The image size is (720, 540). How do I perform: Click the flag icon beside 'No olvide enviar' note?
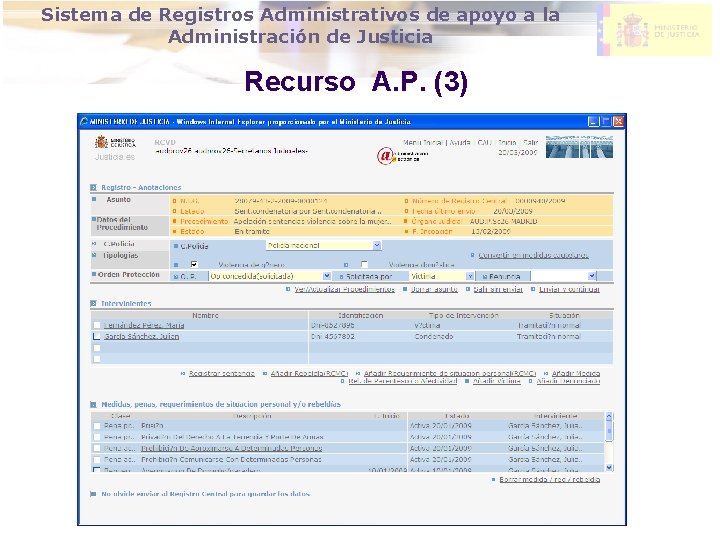click(93, 494)
